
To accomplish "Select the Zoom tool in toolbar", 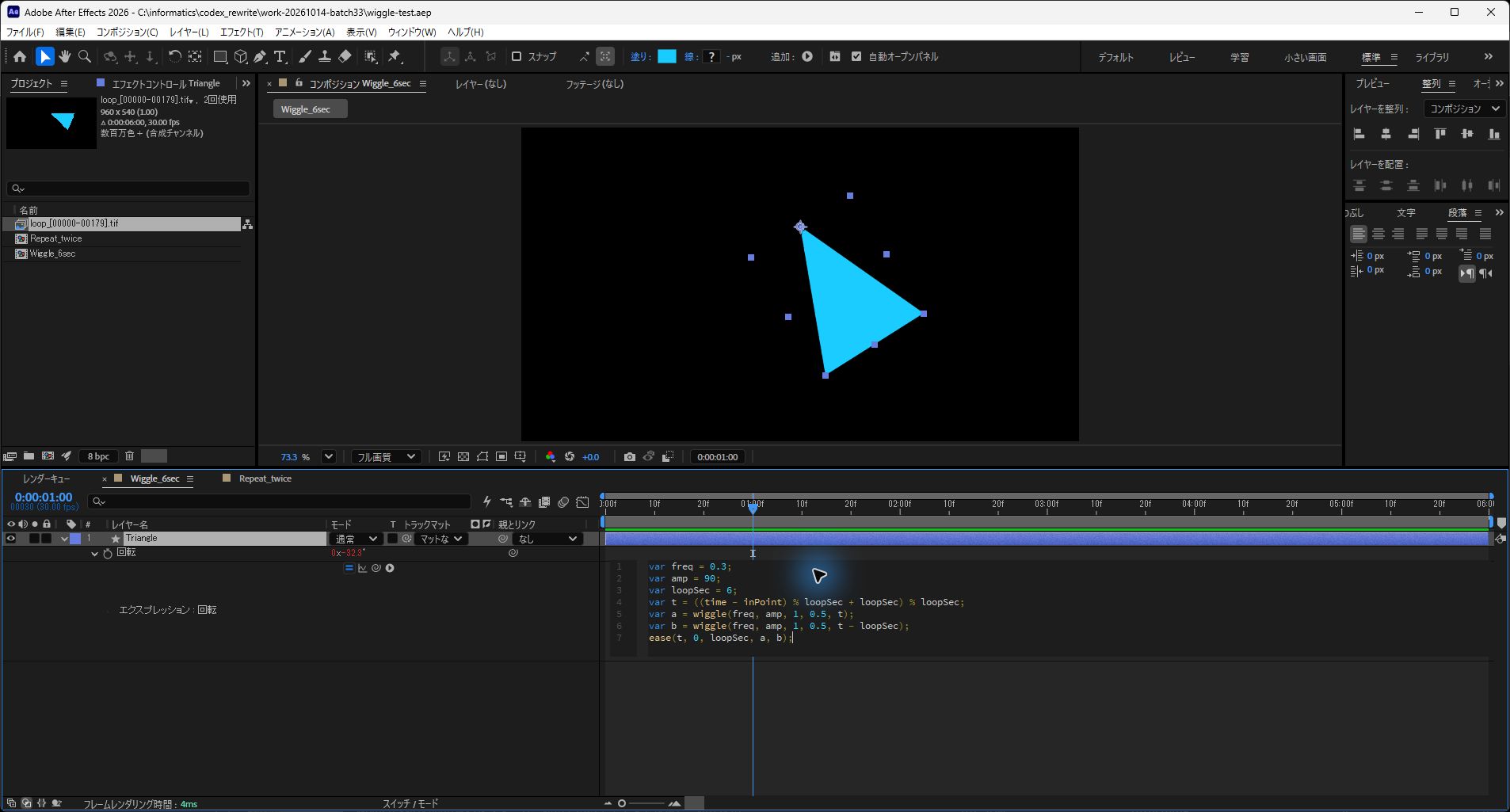I will click(85, 56).
